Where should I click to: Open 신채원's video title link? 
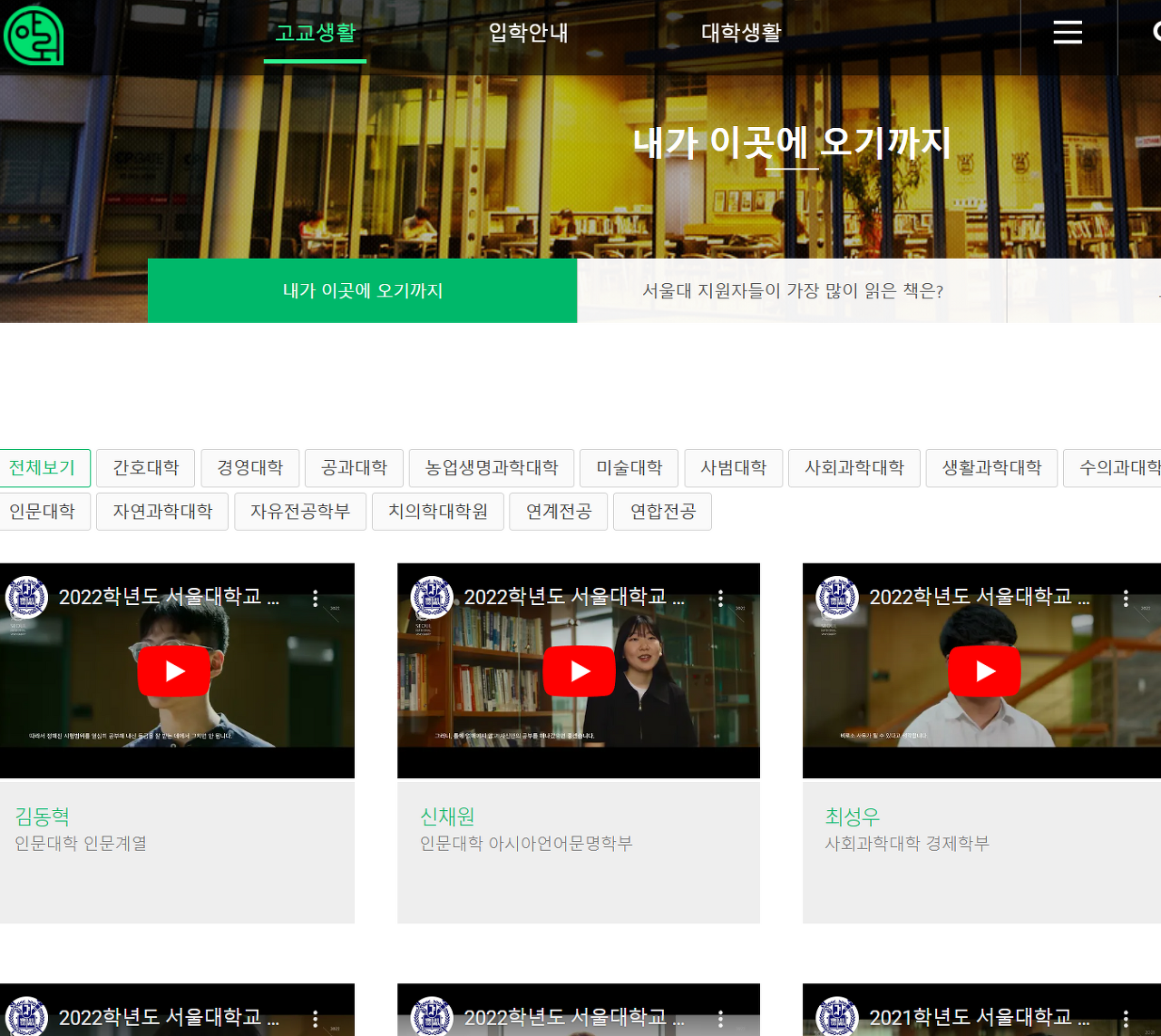point(574,597)
